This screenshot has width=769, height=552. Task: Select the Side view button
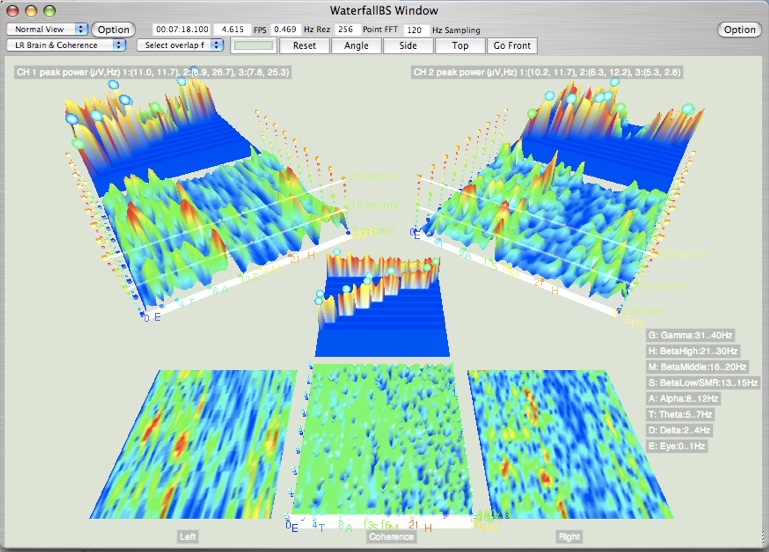click(x=408, y=46)
